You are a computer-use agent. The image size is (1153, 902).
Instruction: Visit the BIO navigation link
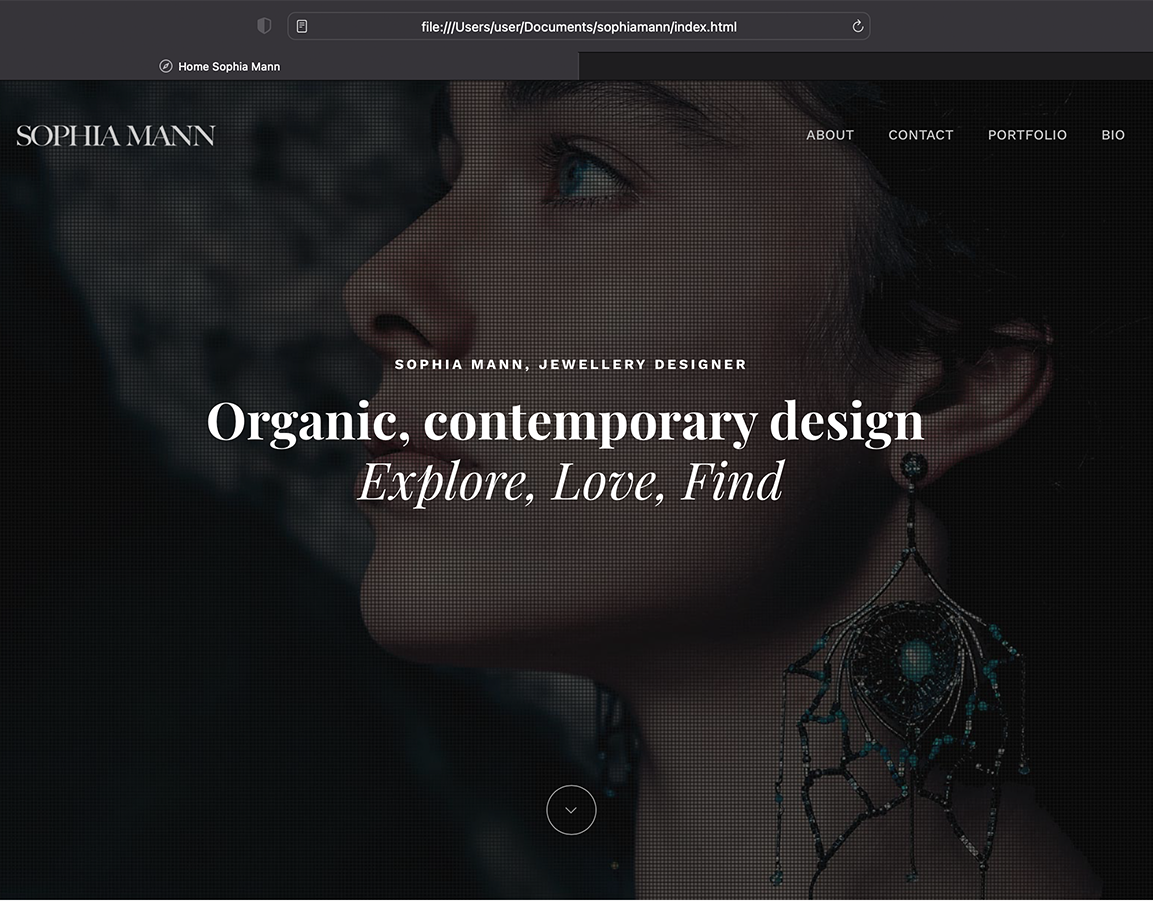(1113, 135)
